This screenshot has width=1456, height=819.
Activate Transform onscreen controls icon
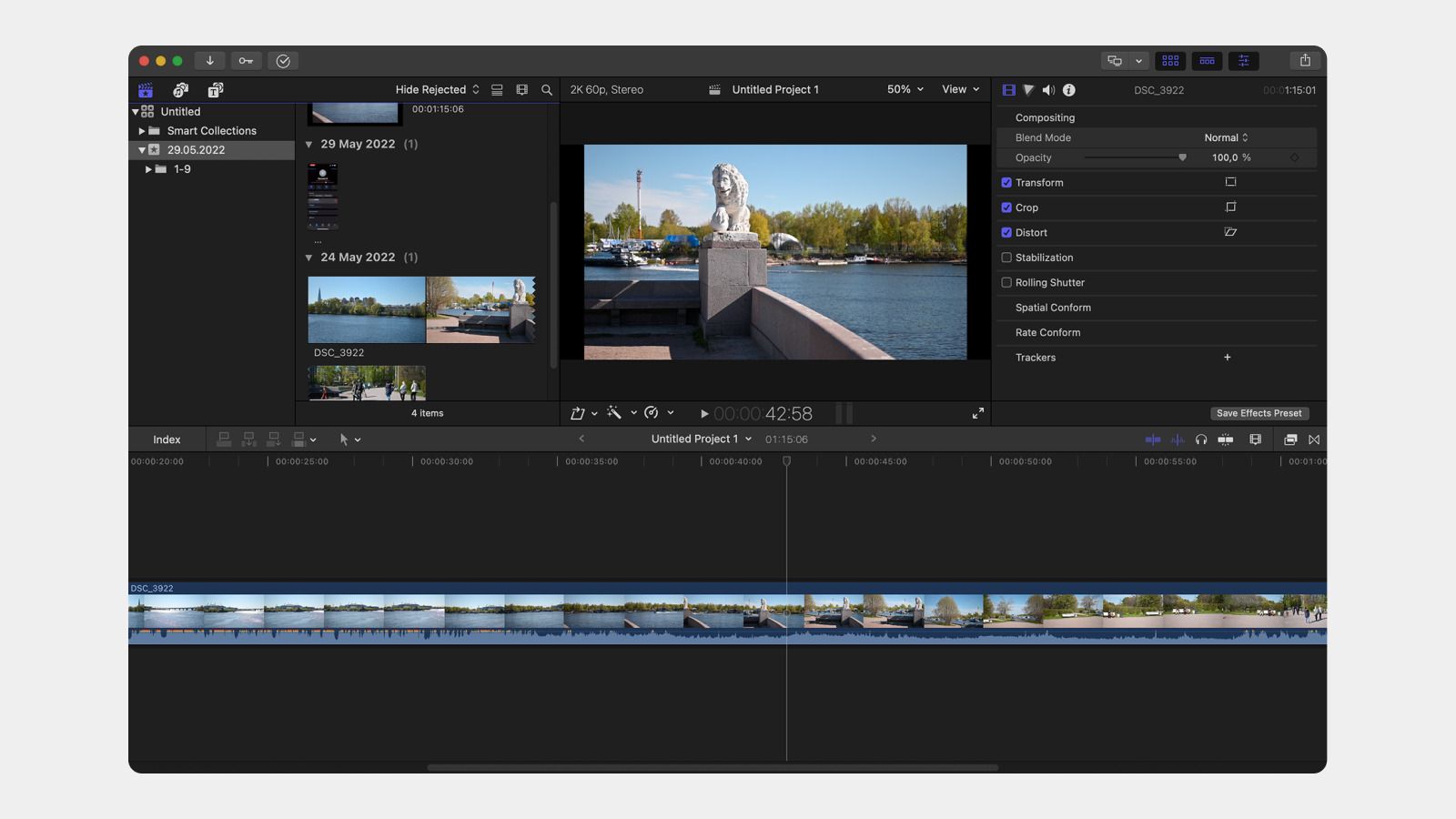1230,182
